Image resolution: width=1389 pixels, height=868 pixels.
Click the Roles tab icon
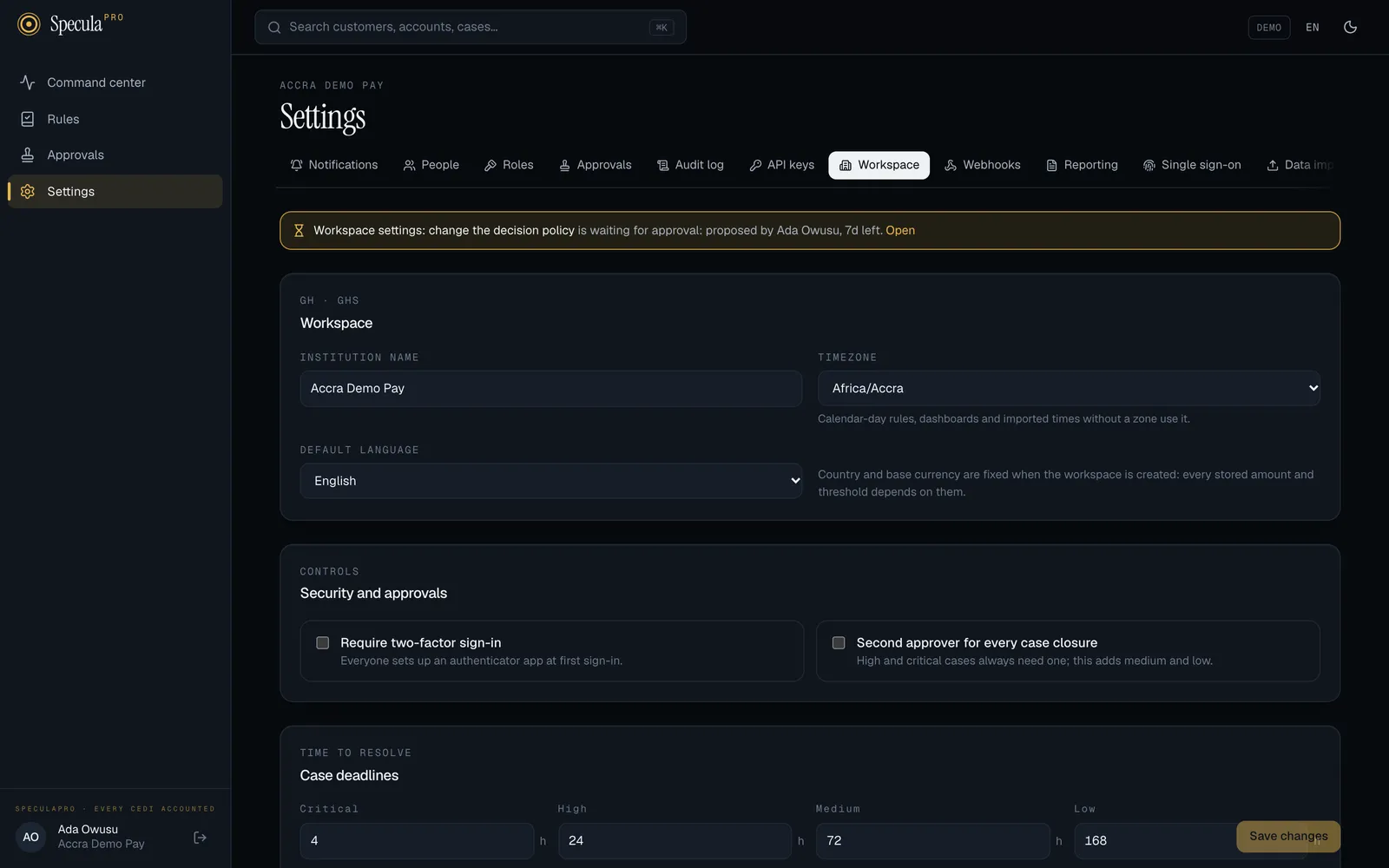490,165
